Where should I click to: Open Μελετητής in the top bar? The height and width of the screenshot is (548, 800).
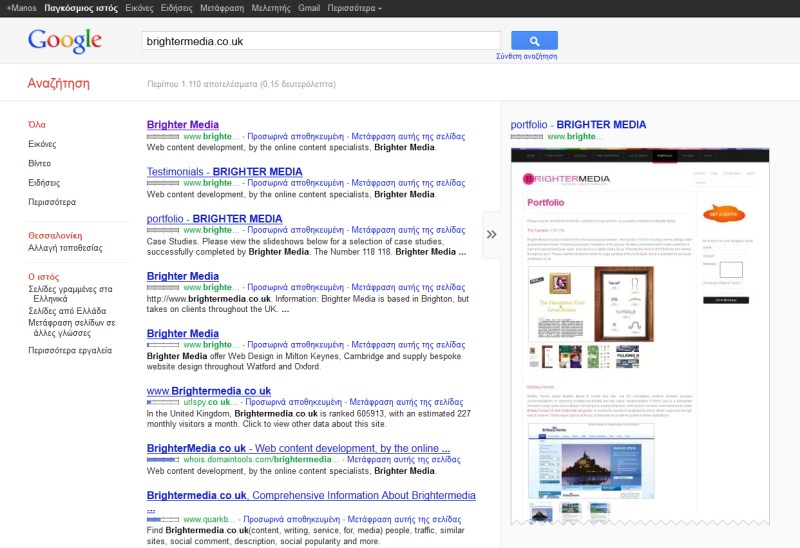(x=271, y=8)
